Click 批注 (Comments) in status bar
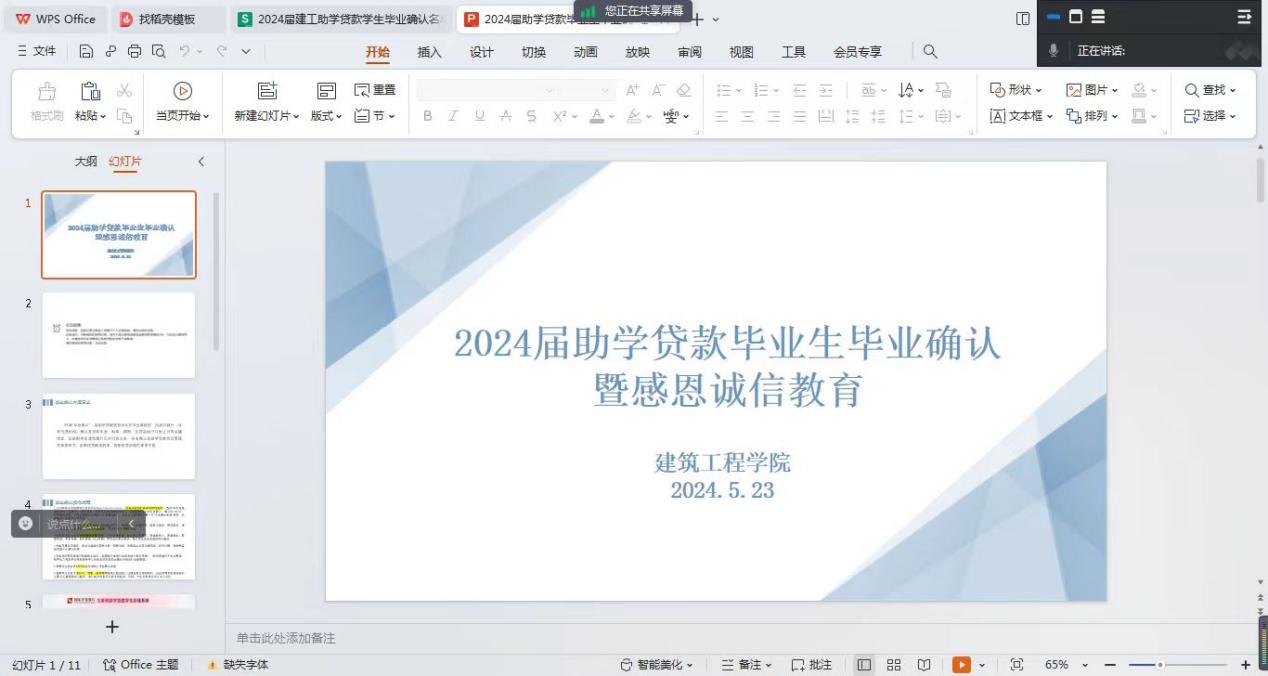The height and width of the screenshot is (676, 1268). pyautogui.click(x=811, y=665)
